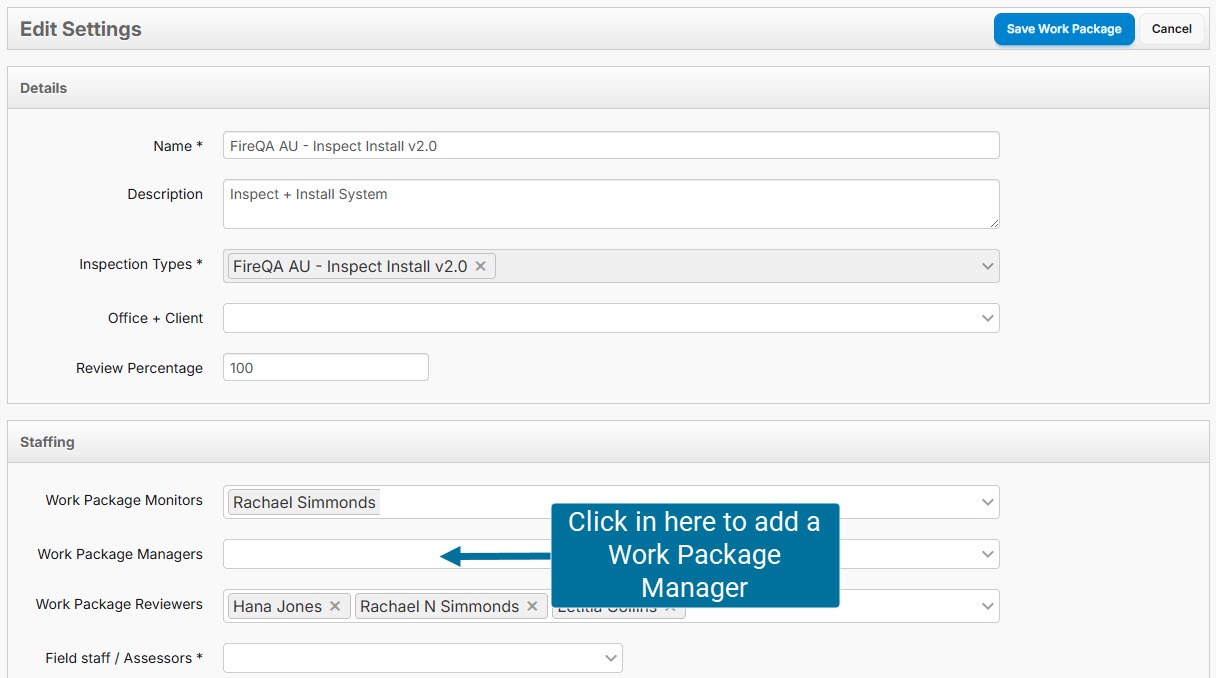Expand Work Package Monitors dropdown arrow

point(987,502)
